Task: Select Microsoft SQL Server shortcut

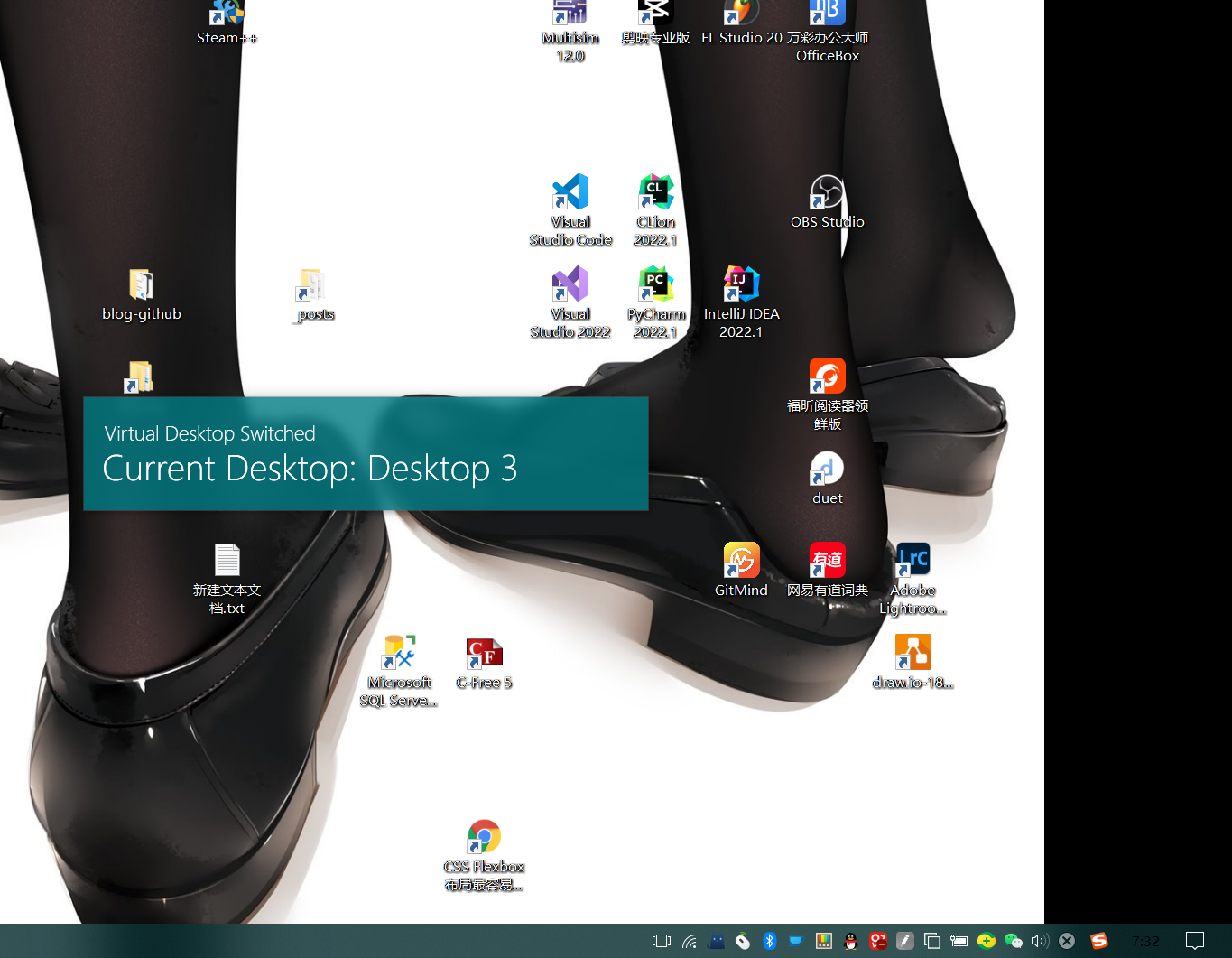Action: (398, 671)
